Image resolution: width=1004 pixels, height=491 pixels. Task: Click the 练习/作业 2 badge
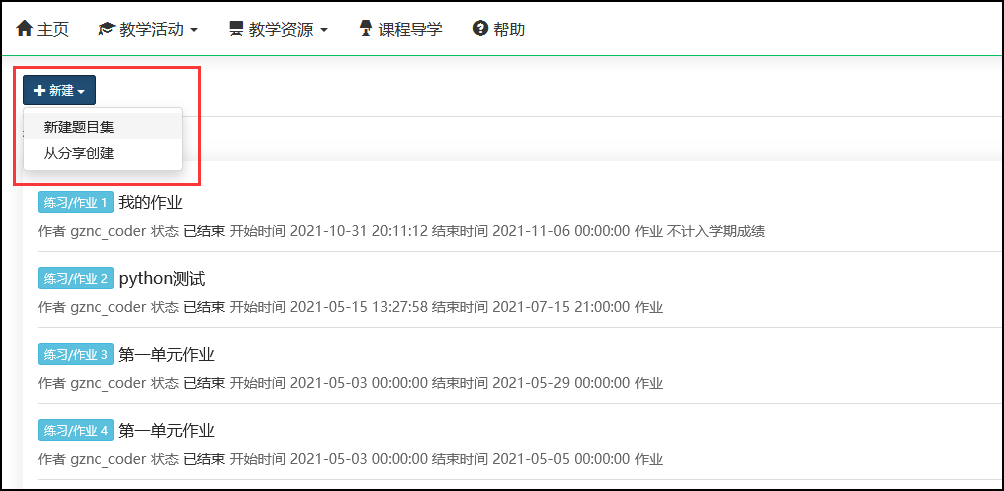76,278
